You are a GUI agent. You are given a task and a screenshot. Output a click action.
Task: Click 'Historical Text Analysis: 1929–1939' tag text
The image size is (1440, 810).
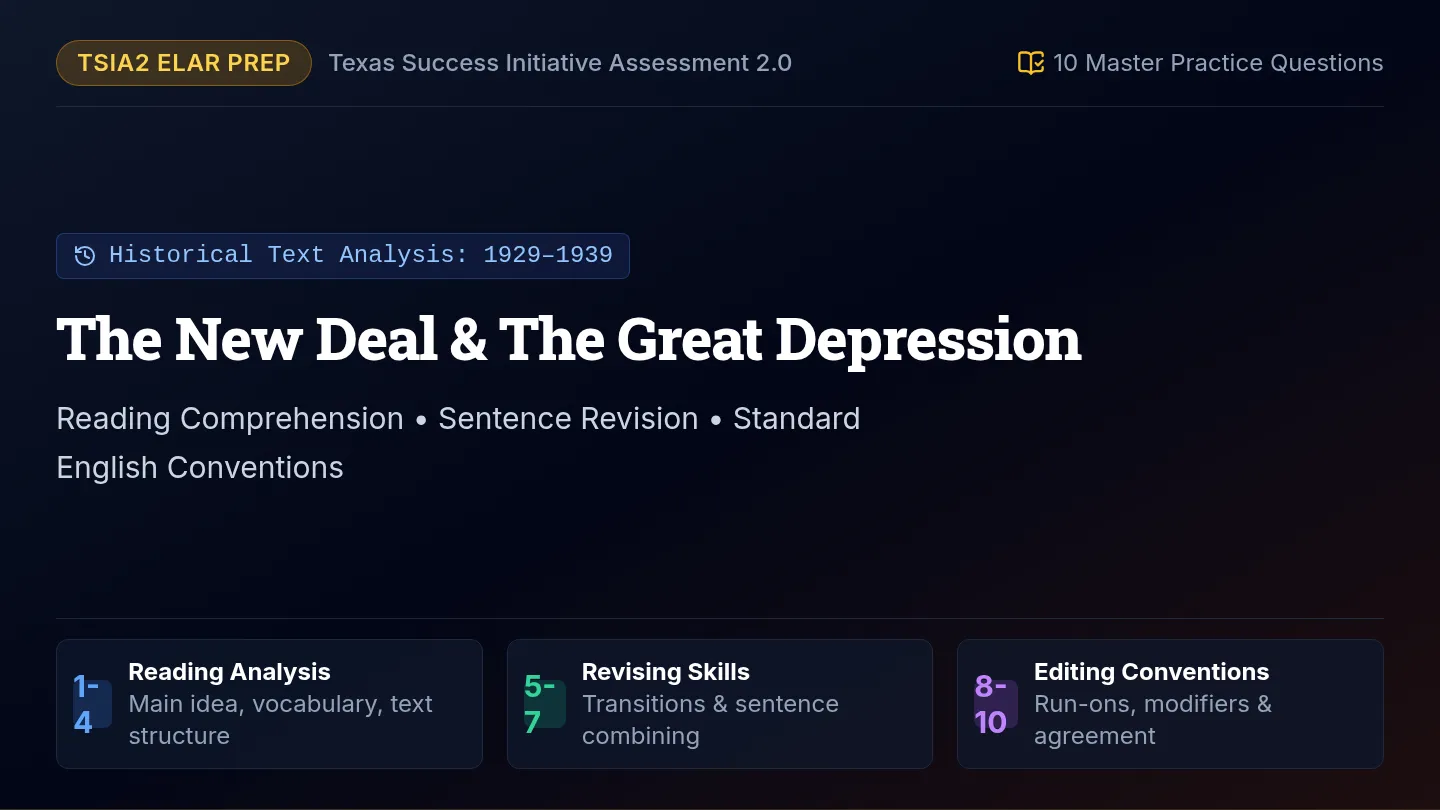click(x=361, y=255)
